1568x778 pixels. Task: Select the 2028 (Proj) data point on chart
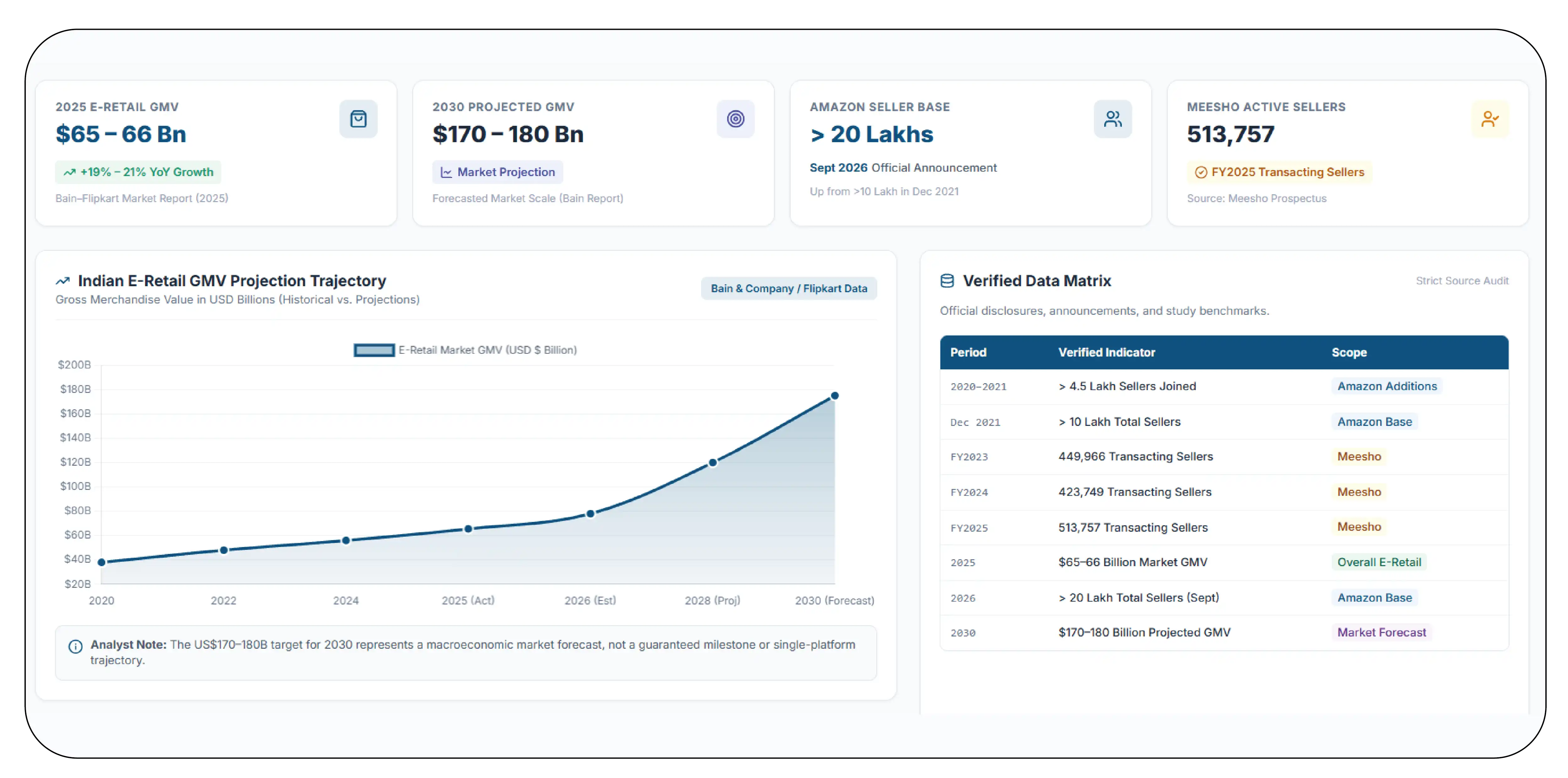coord(712,462)
